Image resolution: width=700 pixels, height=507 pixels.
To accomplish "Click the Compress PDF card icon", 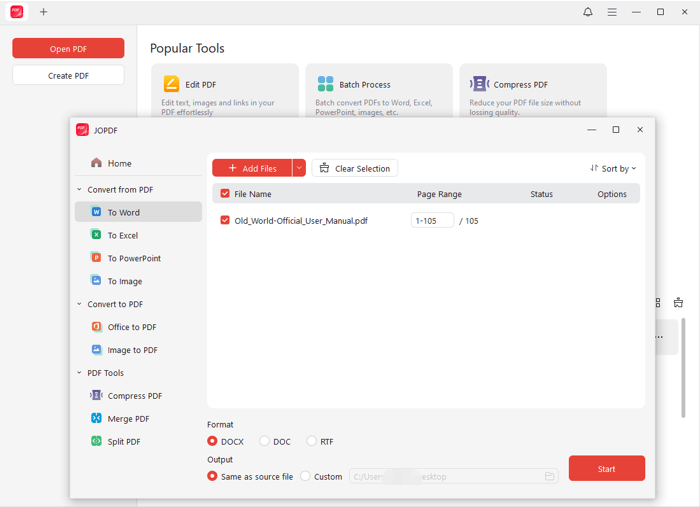I will (479, 84).
